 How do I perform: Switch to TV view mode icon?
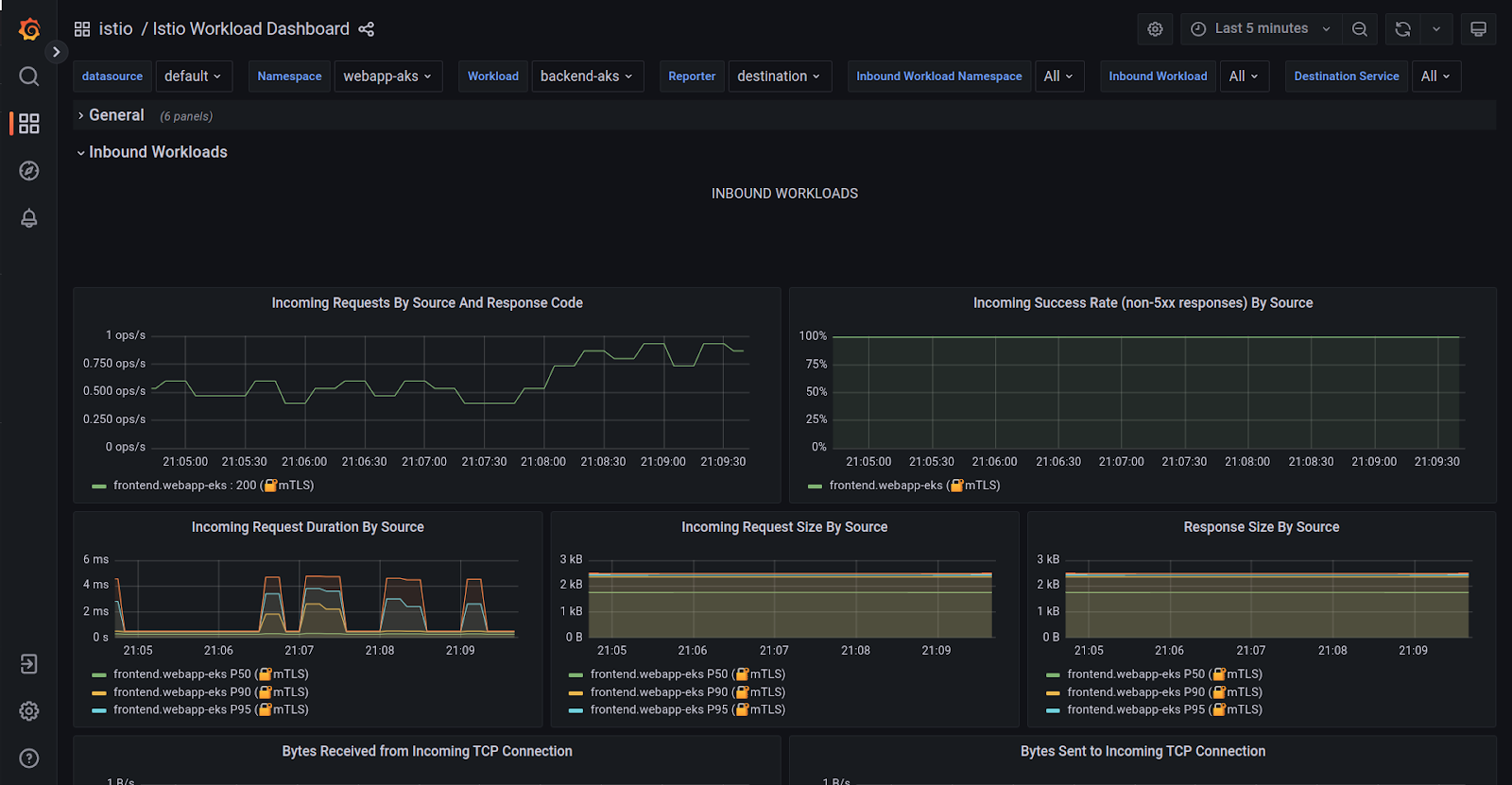tap(1478, 29)
